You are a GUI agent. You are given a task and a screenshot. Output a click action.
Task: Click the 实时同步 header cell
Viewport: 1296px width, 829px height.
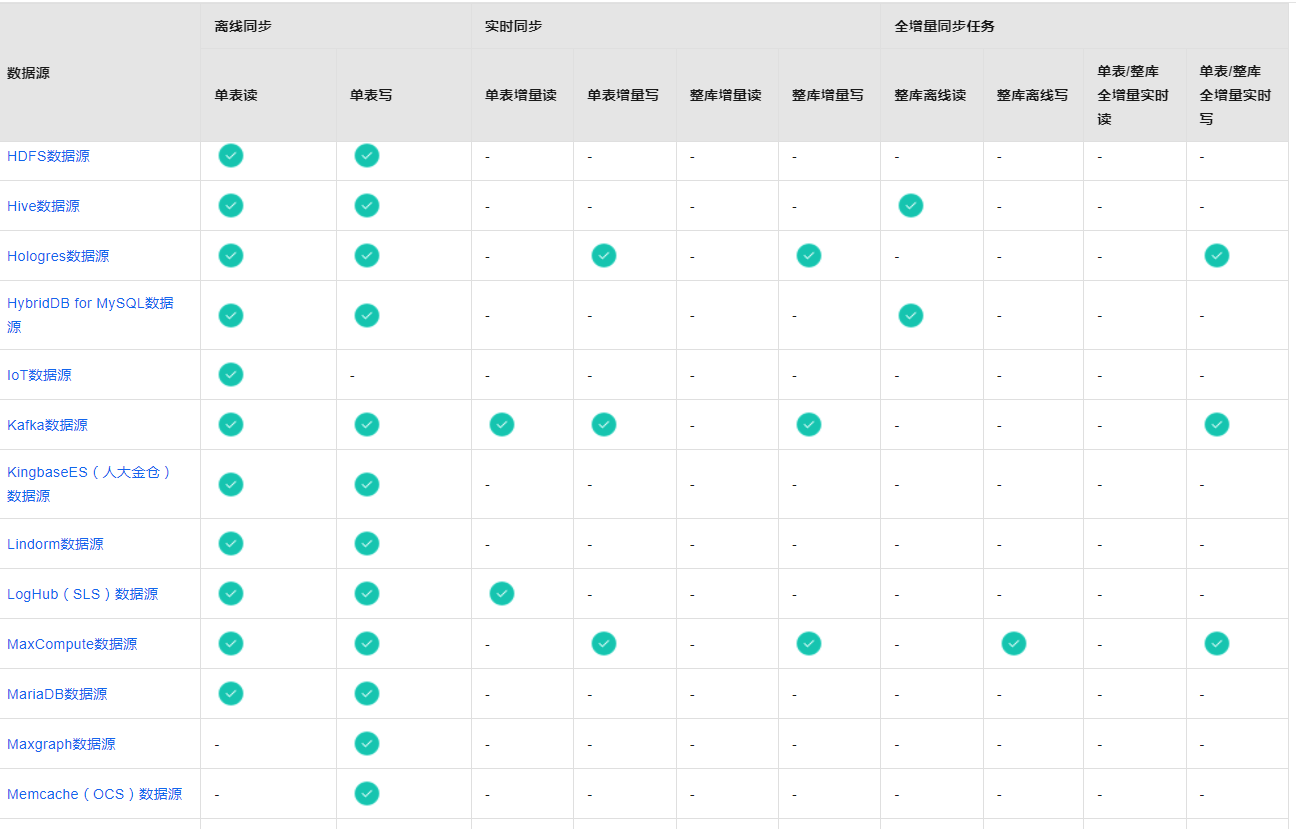[x=676, y=26]
